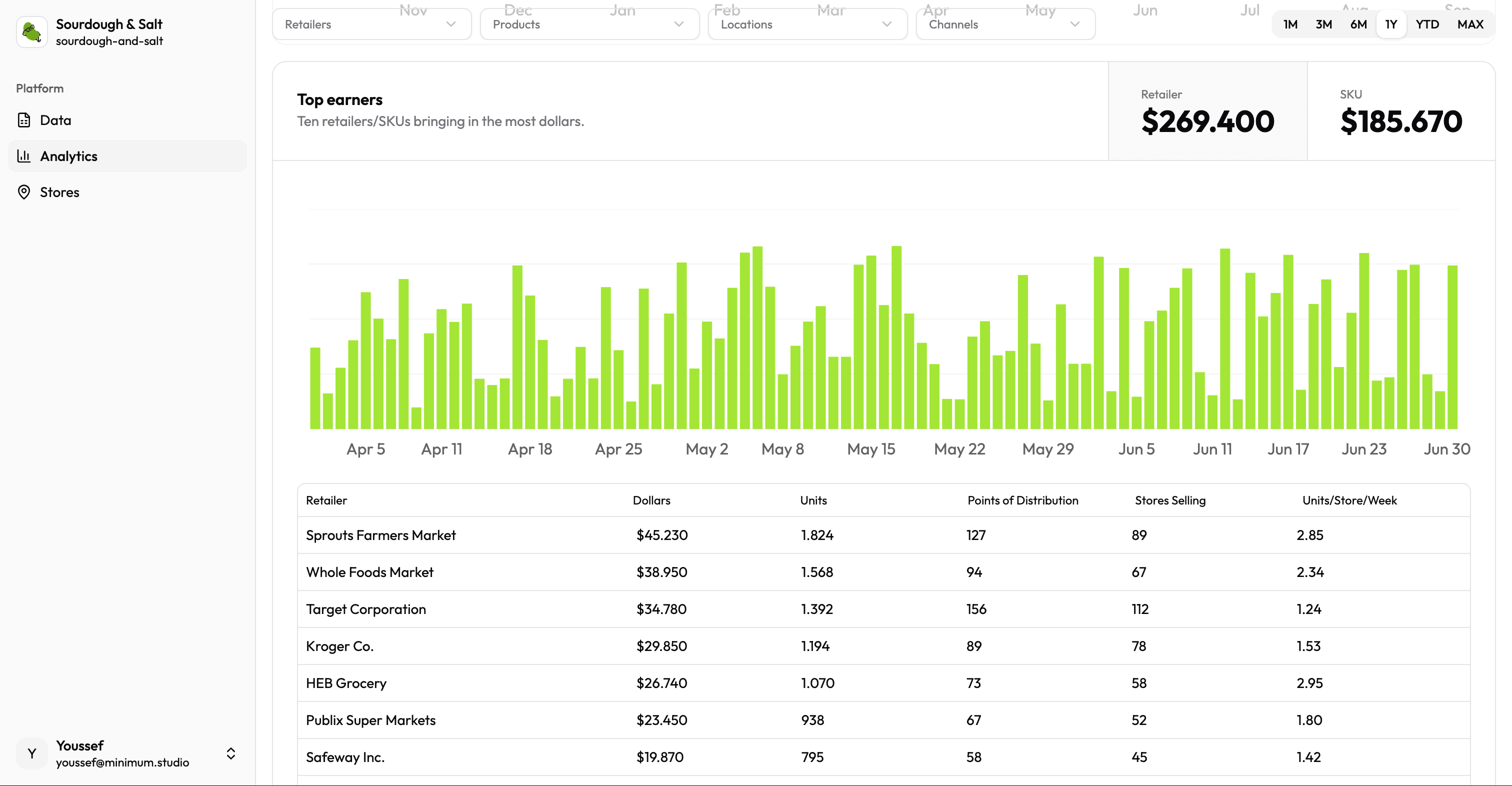Toggle the 6M time range
Screen dimensions: 1512x786
click(1358, 24)
